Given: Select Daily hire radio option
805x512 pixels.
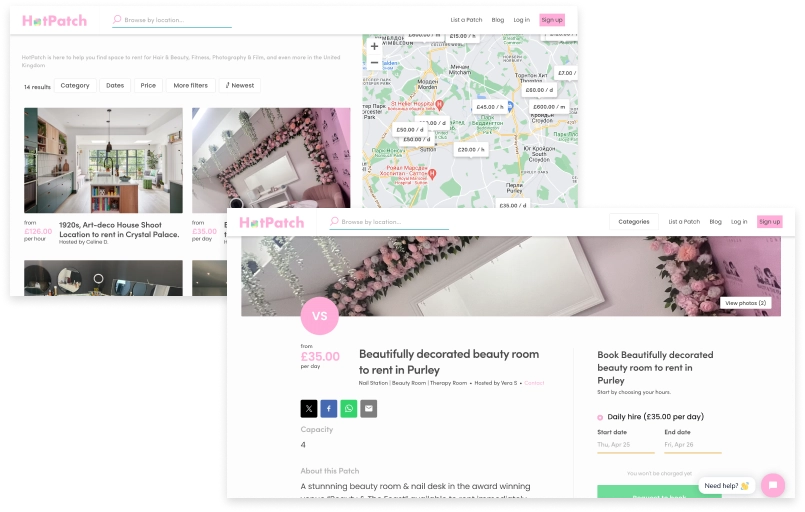Looking at the screenshot, I should [600, 418].
